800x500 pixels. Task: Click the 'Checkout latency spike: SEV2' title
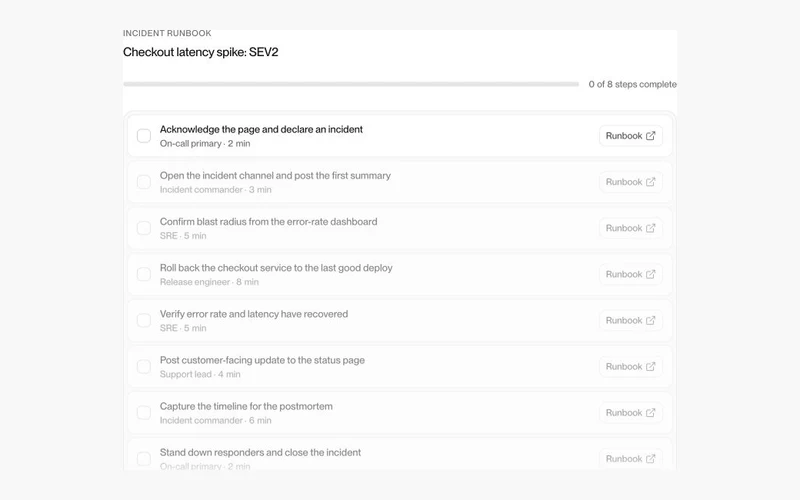[201, 52]
